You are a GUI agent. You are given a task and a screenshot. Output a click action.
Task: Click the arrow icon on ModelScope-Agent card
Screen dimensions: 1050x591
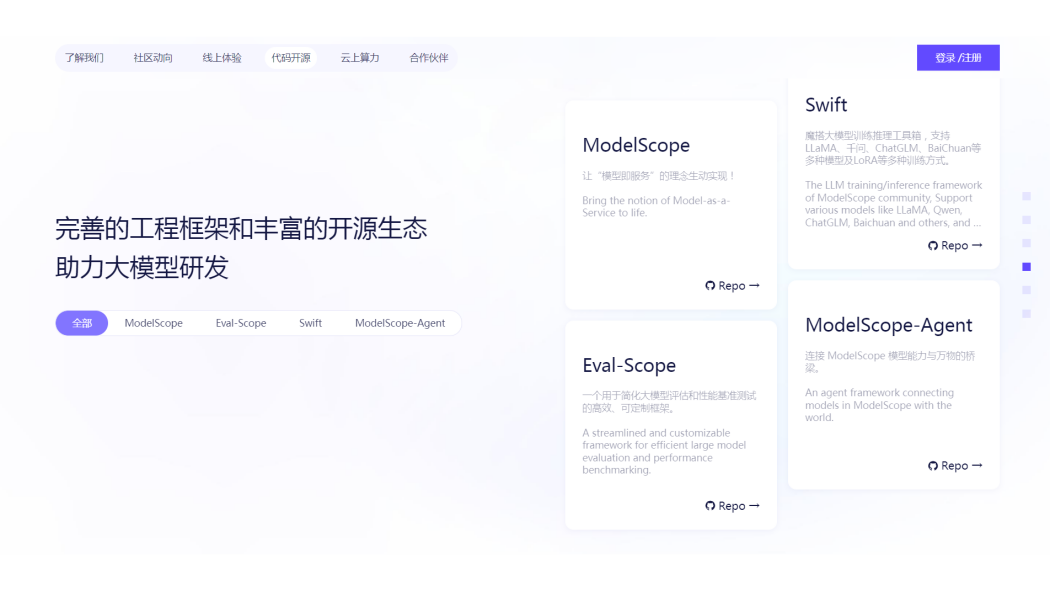click(977, 465)
